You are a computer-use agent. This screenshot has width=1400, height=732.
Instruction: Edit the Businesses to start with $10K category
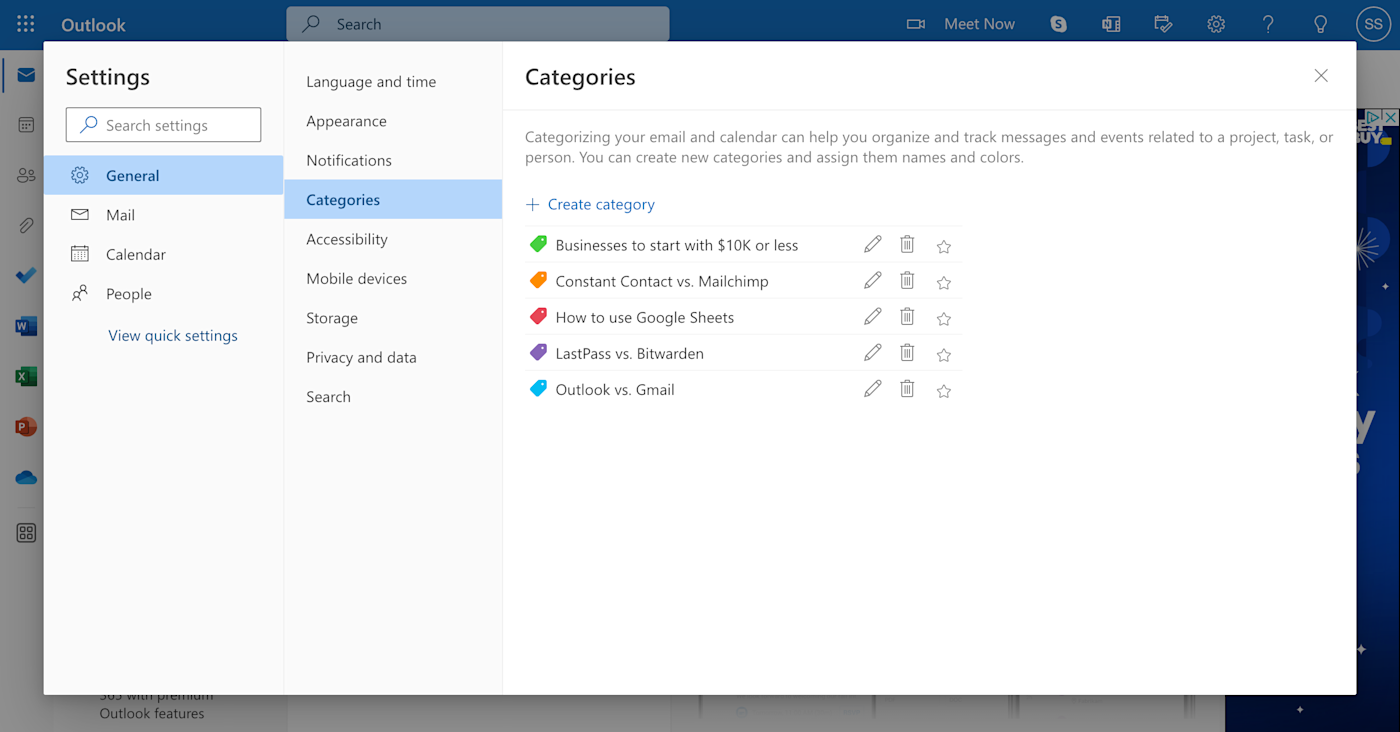coord(873,245)
